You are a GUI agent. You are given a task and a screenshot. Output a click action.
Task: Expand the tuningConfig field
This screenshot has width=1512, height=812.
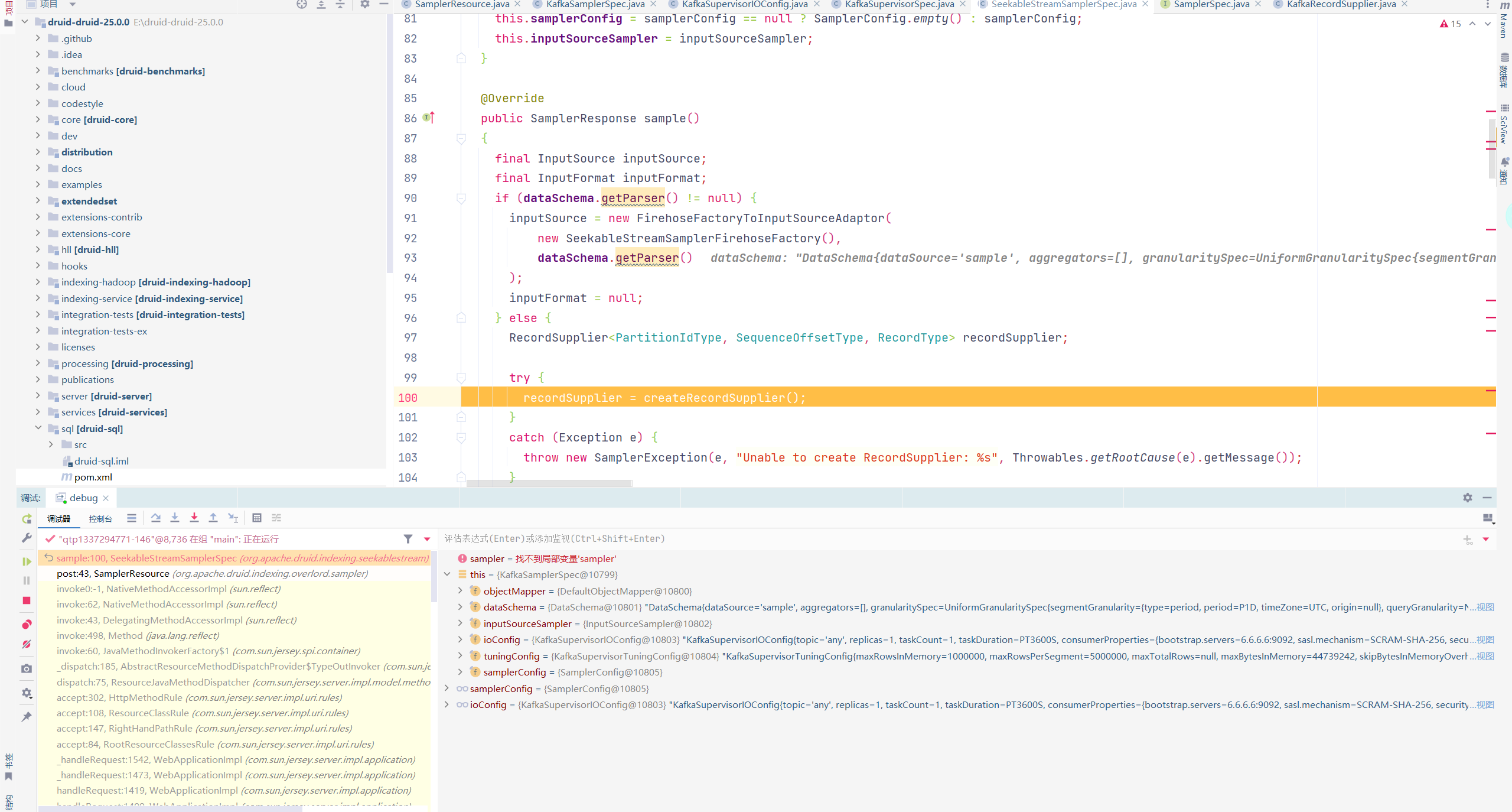(x=460, y=655)
